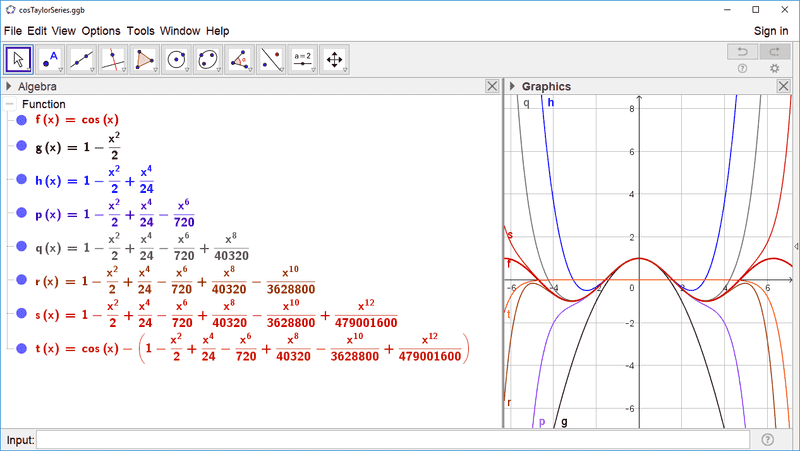Open the Tools menu
This screenshot has width=800, height=451.
pos(140,31)
